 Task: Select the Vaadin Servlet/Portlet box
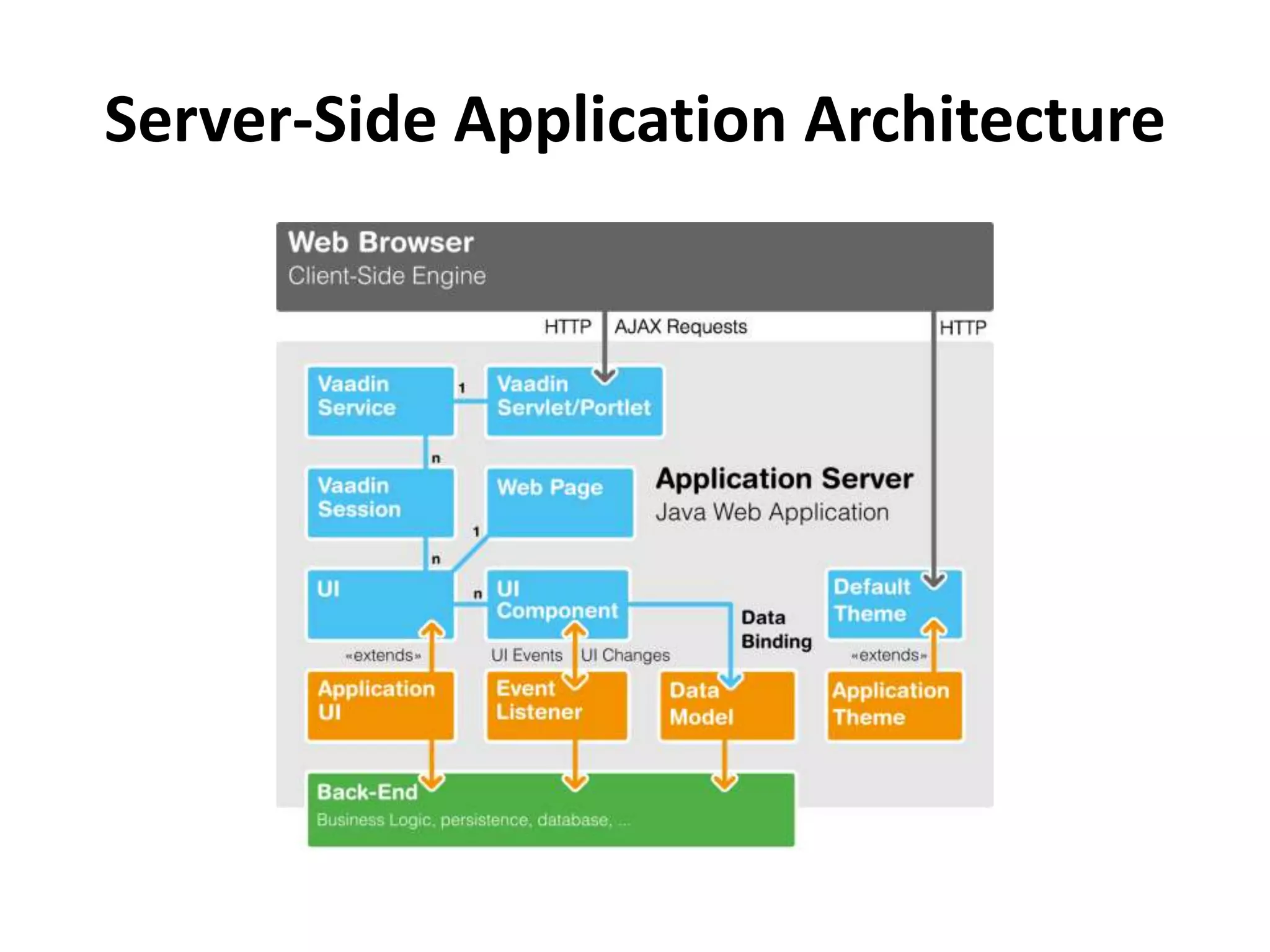pos(574,401)
